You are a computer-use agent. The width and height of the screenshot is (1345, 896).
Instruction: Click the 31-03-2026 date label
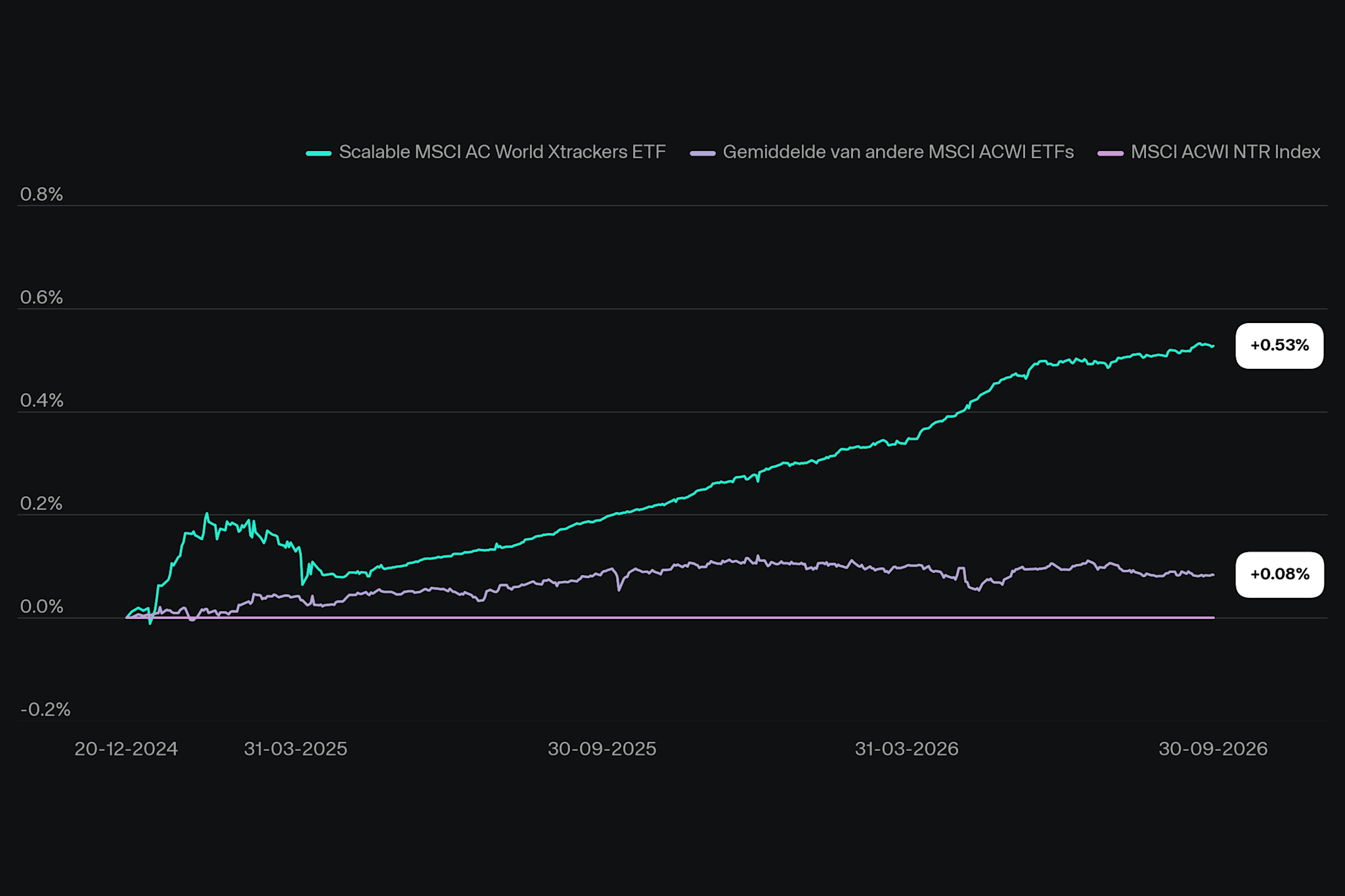pos(907,749)
